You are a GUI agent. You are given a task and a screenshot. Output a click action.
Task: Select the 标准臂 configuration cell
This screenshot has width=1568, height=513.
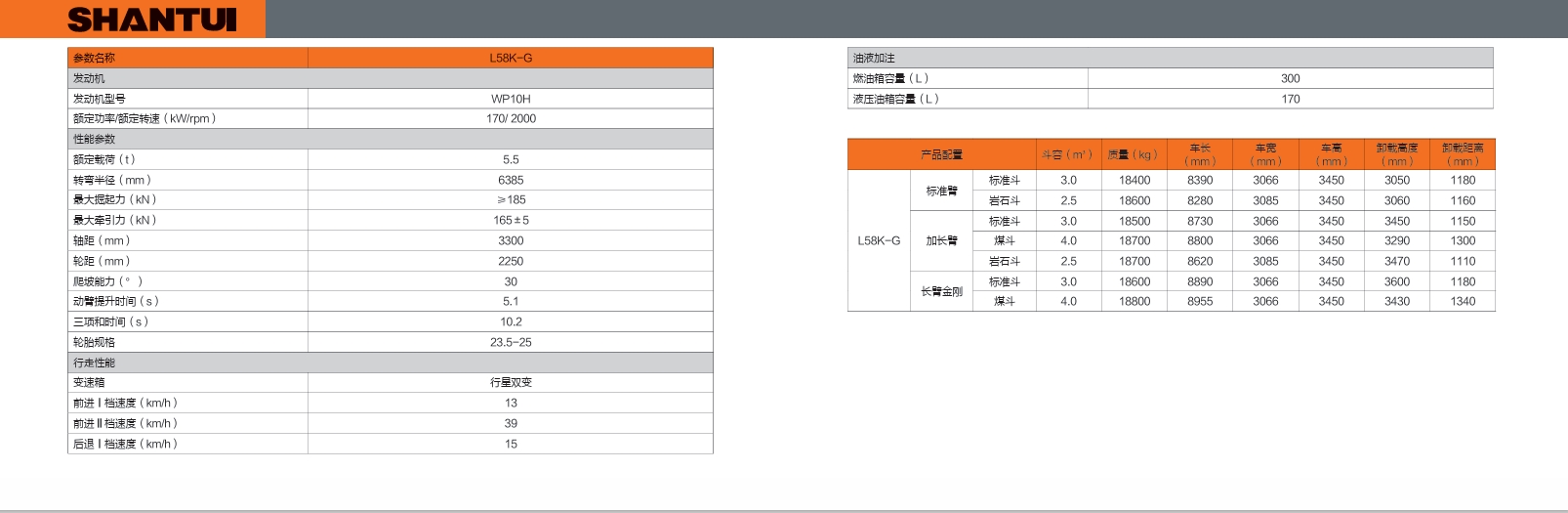[941, 191]
